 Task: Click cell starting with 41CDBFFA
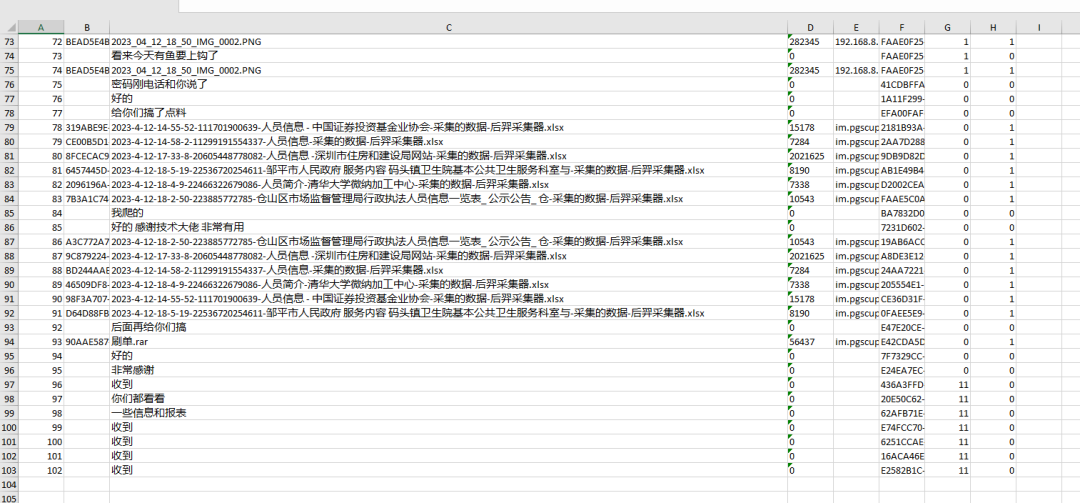(902, 85)
